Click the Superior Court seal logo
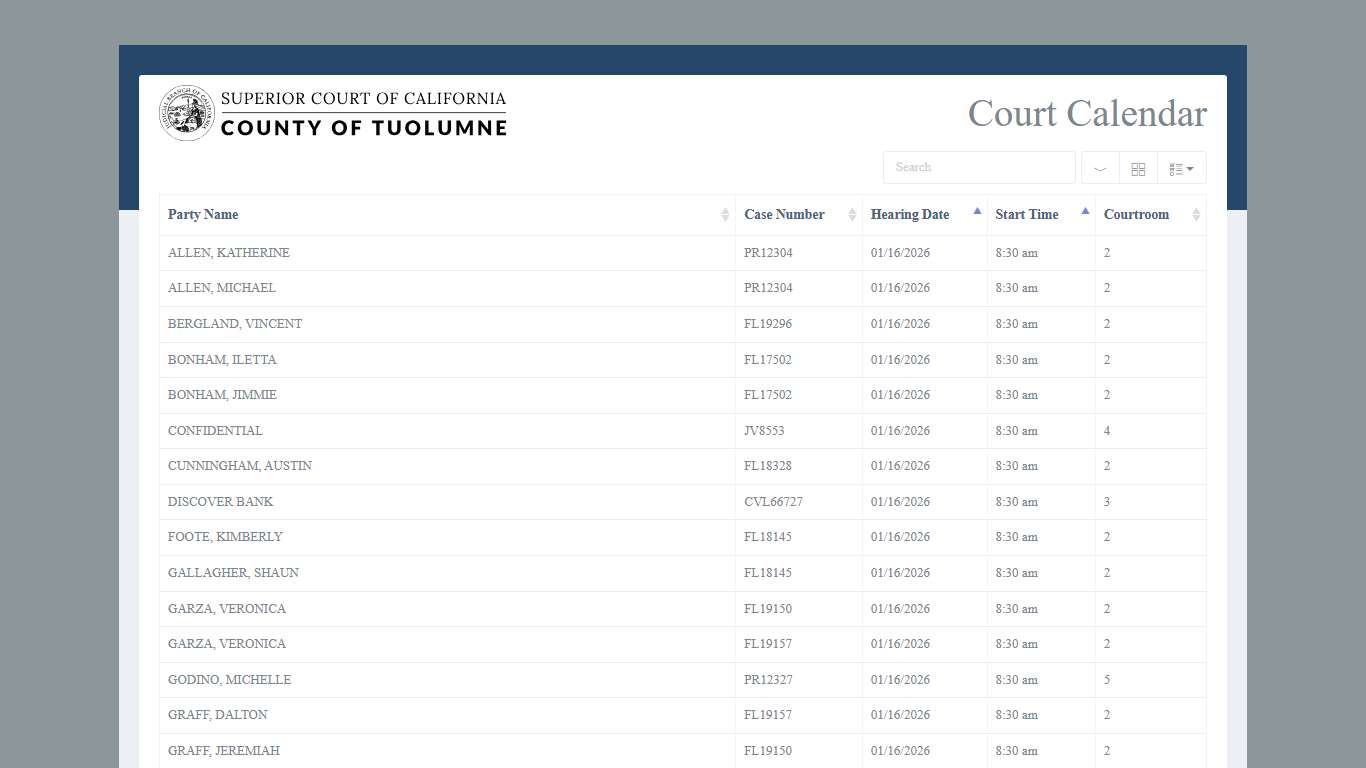 [186, 113]
